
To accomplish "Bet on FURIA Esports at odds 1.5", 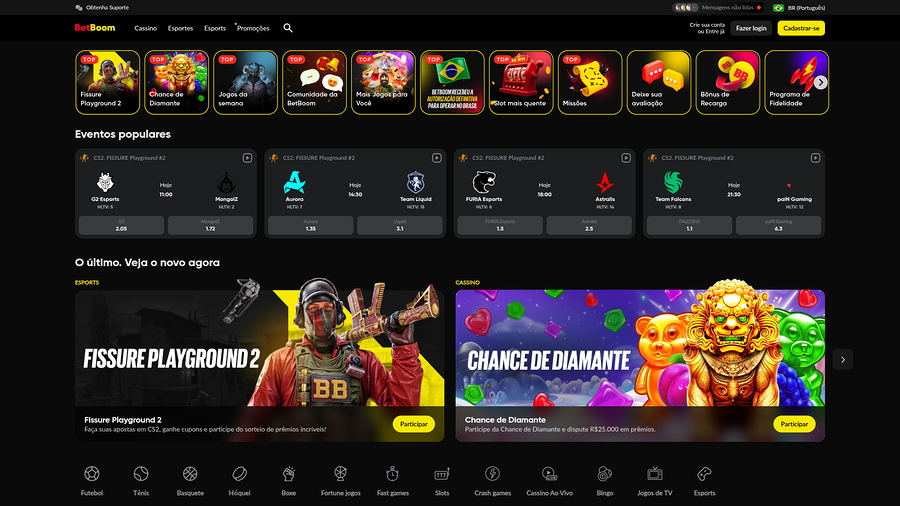I will pos(500,225).
